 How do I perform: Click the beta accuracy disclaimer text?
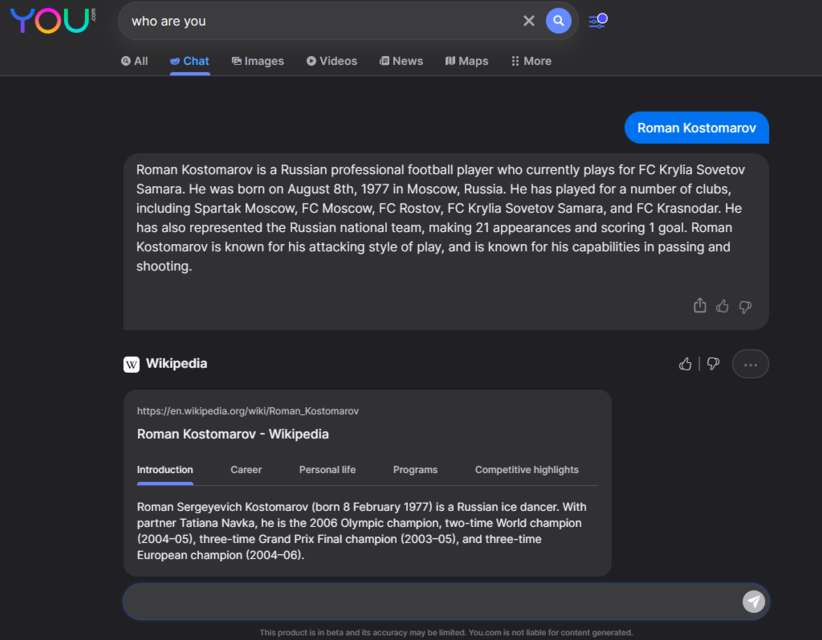pos(446,633)
